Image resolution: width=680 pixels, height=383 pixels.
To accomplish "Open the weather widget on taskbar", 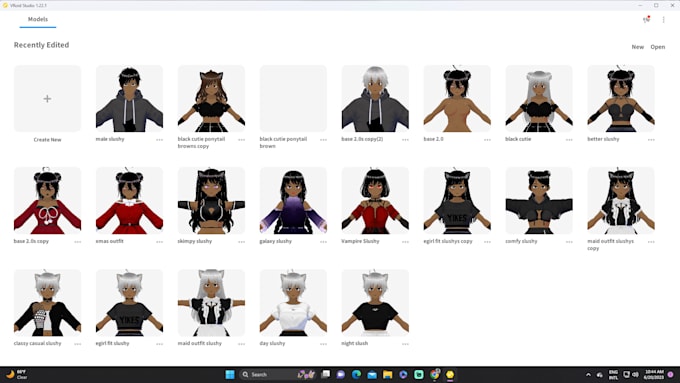I will point(16,374).
